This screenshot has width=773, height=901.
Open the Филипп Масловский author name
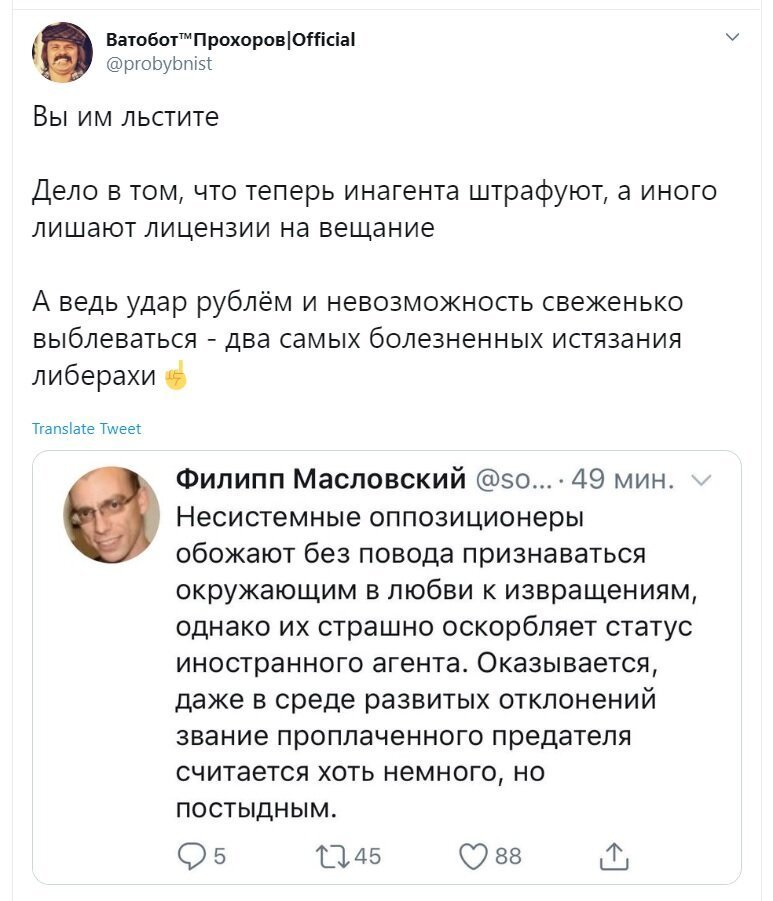[321, 478]
